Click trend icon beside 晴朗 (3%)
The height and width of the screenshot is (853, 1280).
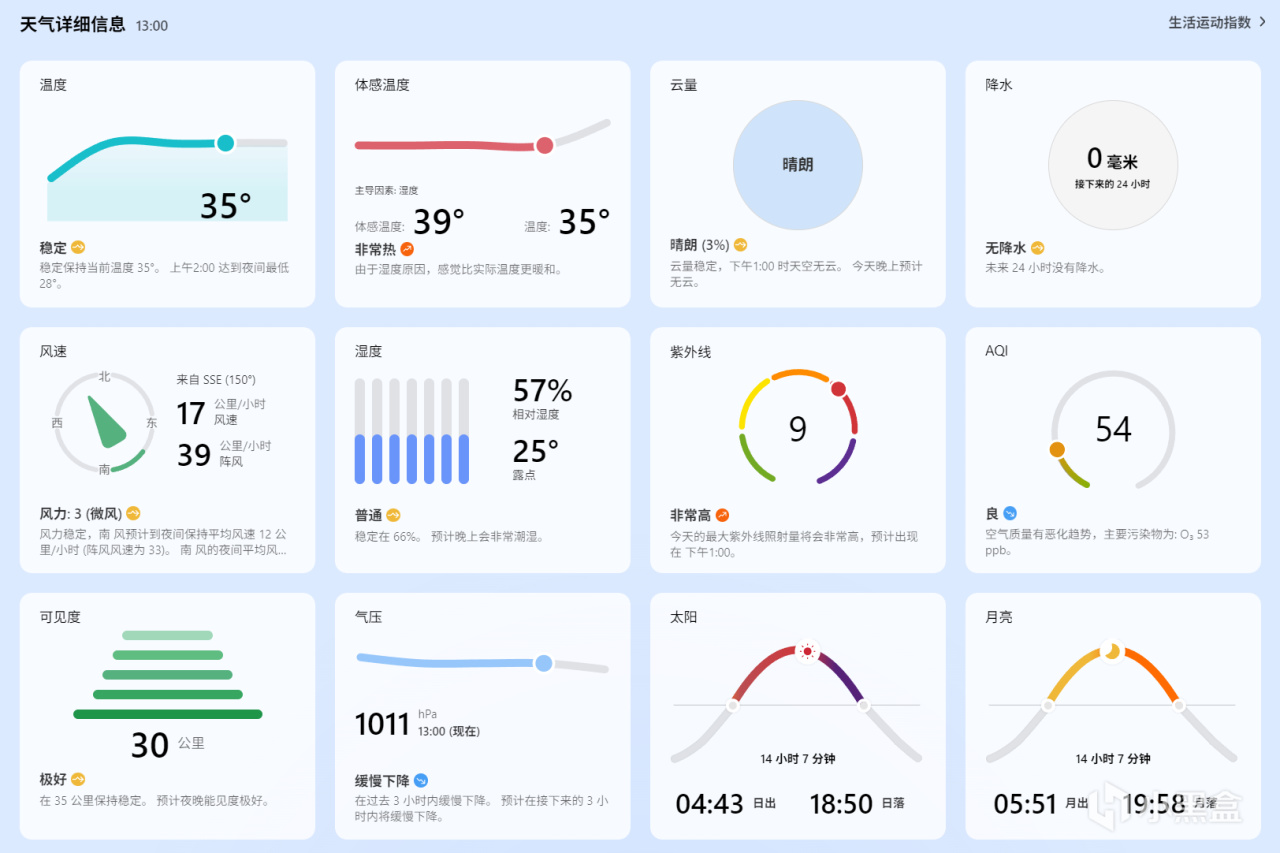click(x=741, y=245)
